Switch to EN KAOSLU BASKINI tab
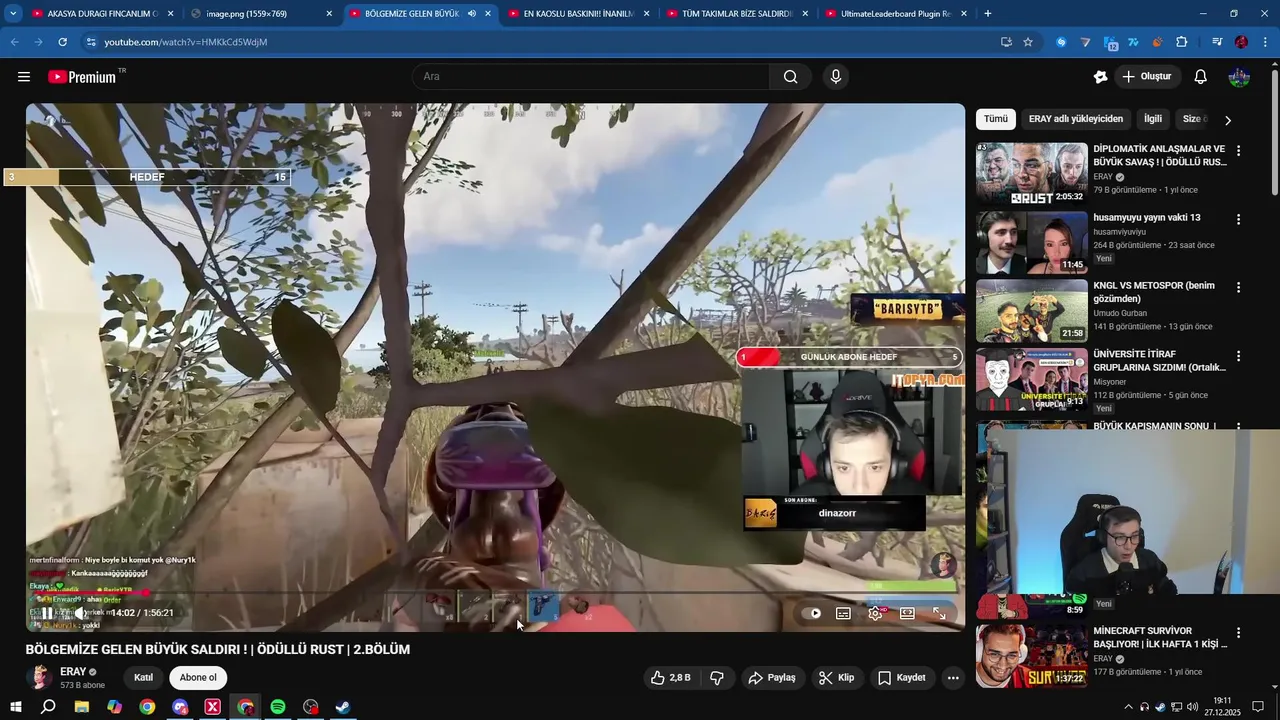Screen dimensions: 1280x720 click(578, 14)
